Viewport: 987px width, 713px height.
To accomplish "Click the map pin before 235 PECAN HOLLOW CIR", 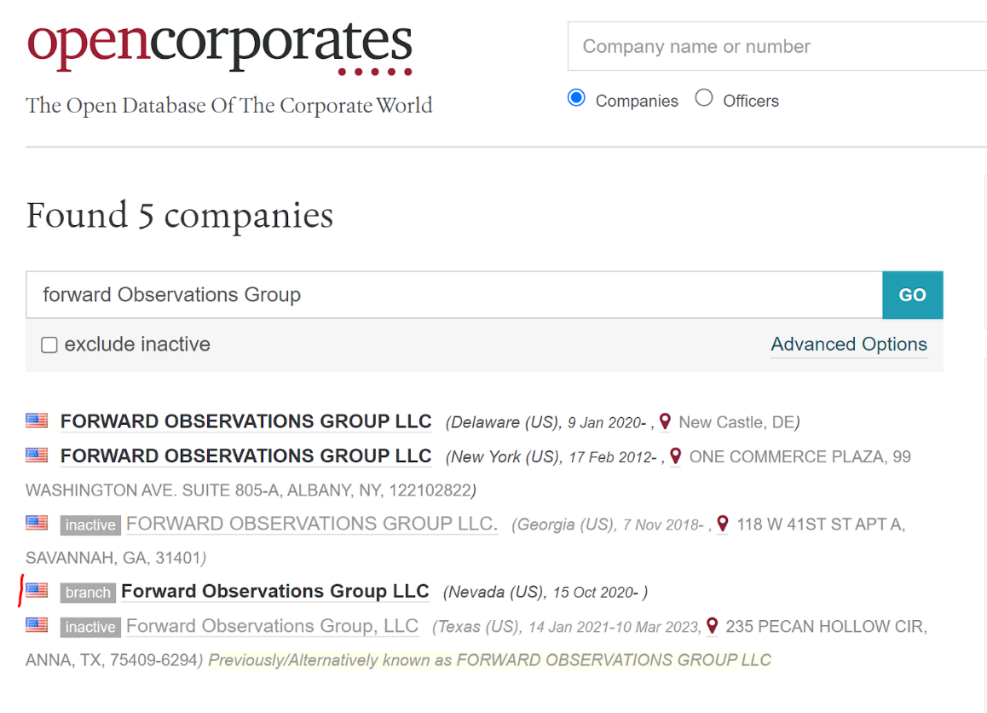I will [x=712, y=626].
